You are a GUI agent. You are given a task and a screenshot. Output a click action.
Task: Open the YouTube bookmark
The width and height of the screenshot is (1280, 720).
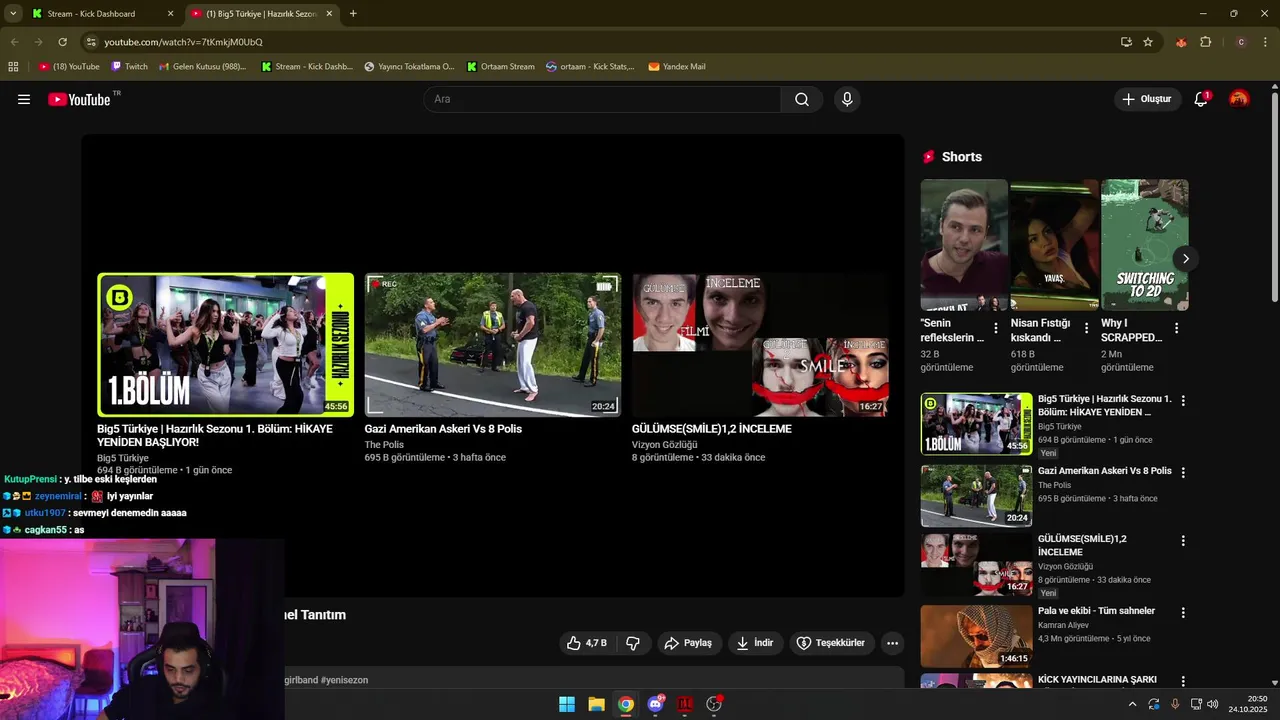(x=69, y=67)
